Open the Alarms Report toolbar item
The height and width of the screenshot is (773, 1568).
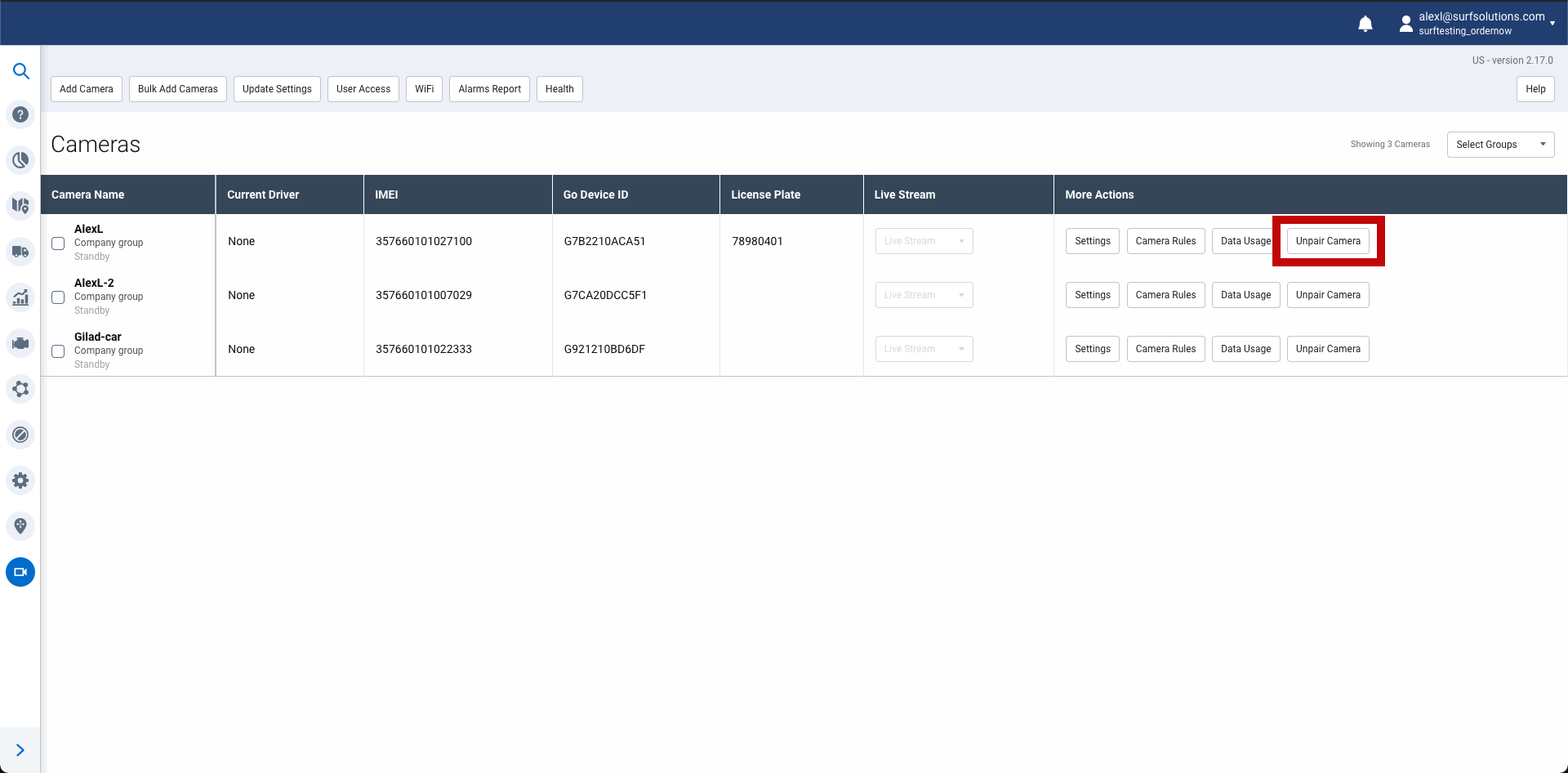pyautogui.click(x=489, y=89)
